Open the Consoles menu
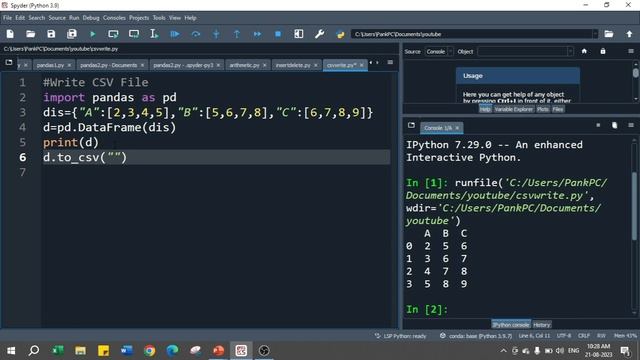 [114, 18]
